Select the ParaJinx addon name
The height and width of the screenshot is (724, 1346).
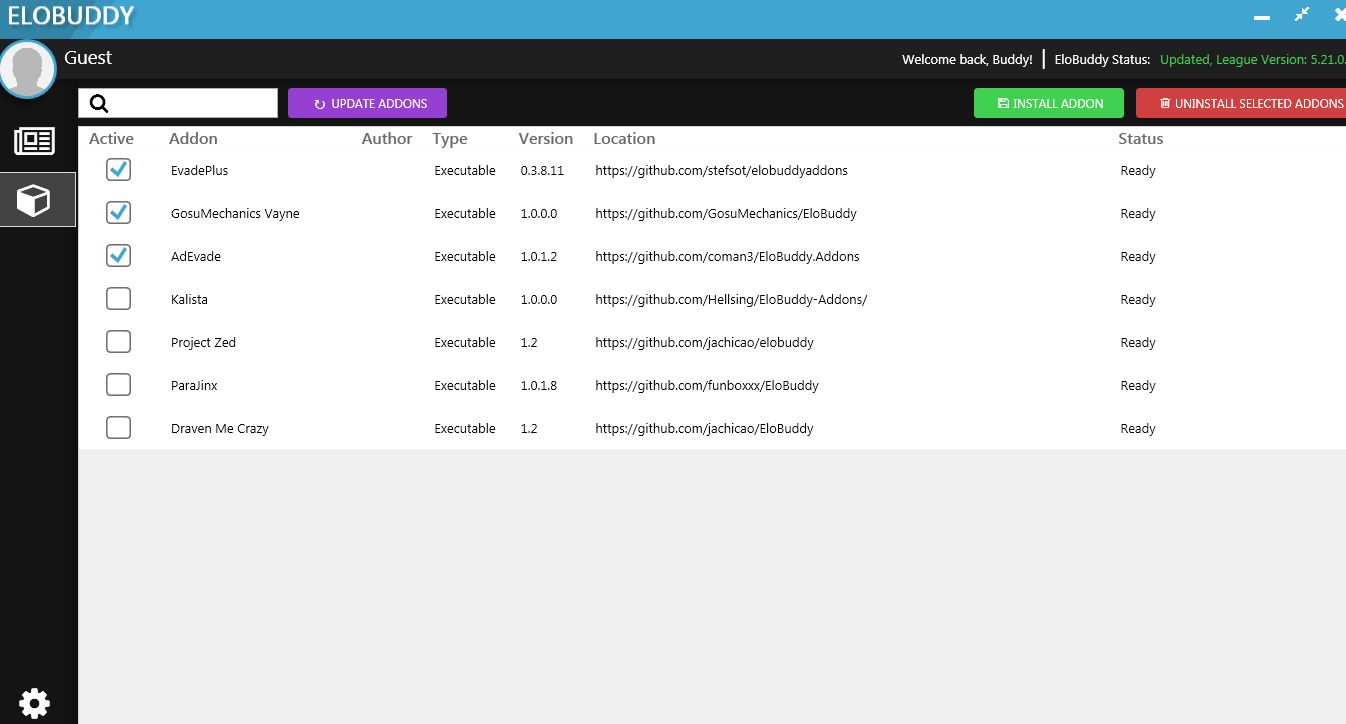[194, 386]
